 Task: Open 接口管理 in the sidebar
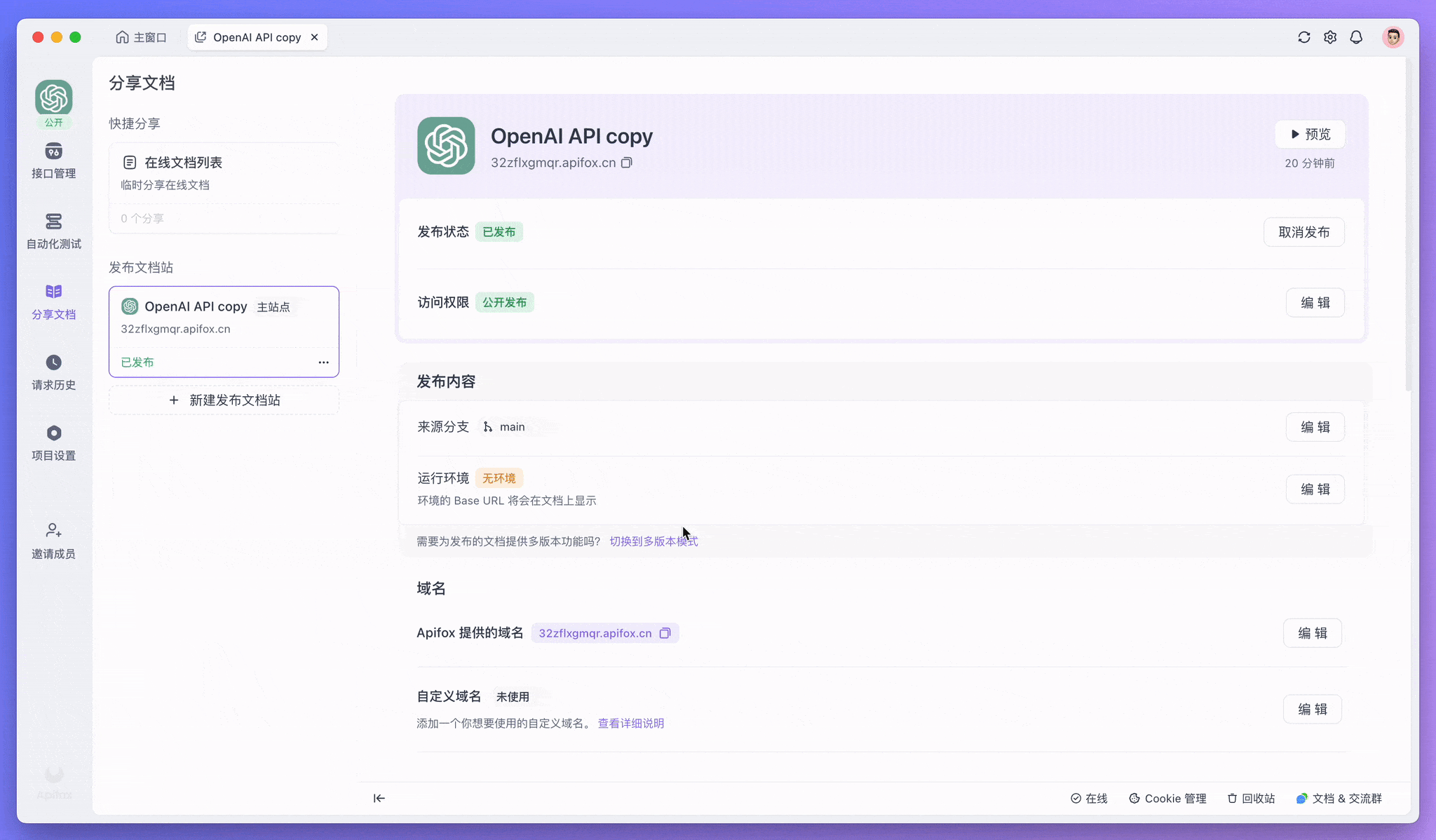(x=53, y=161)
